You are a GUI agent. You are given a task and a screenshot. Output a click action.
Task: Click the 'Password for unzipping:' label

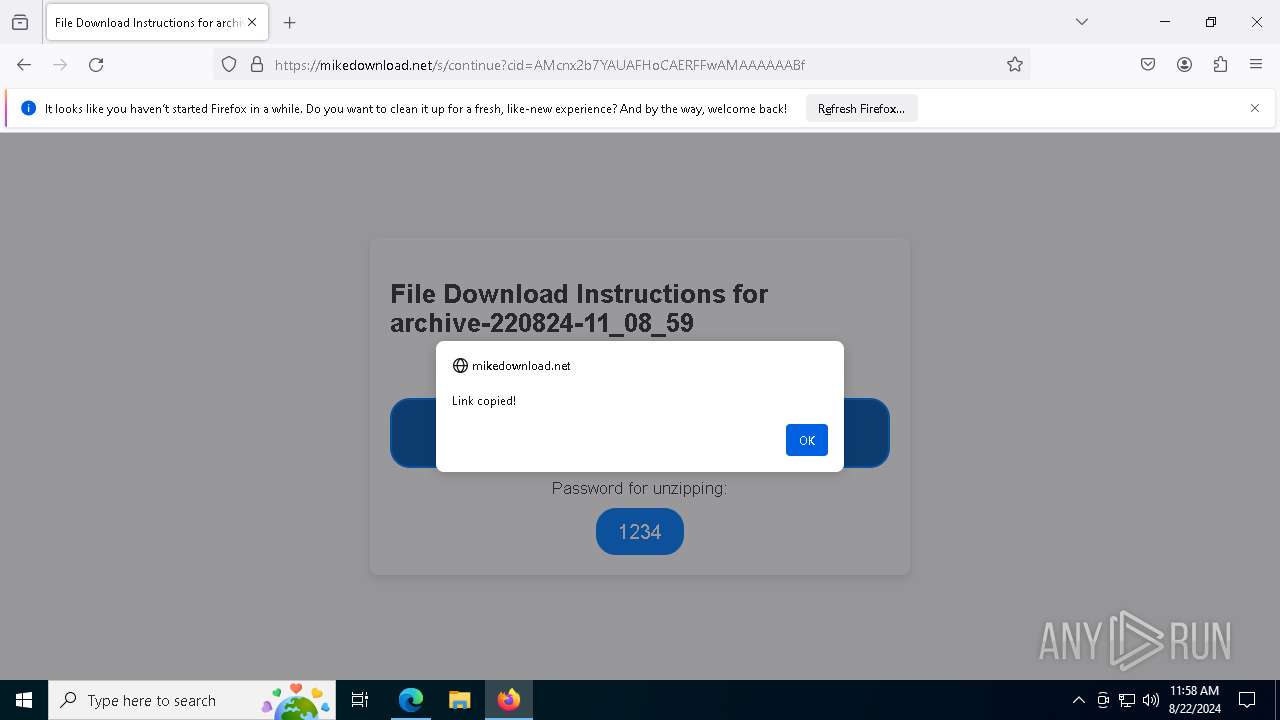pos(639,488)
